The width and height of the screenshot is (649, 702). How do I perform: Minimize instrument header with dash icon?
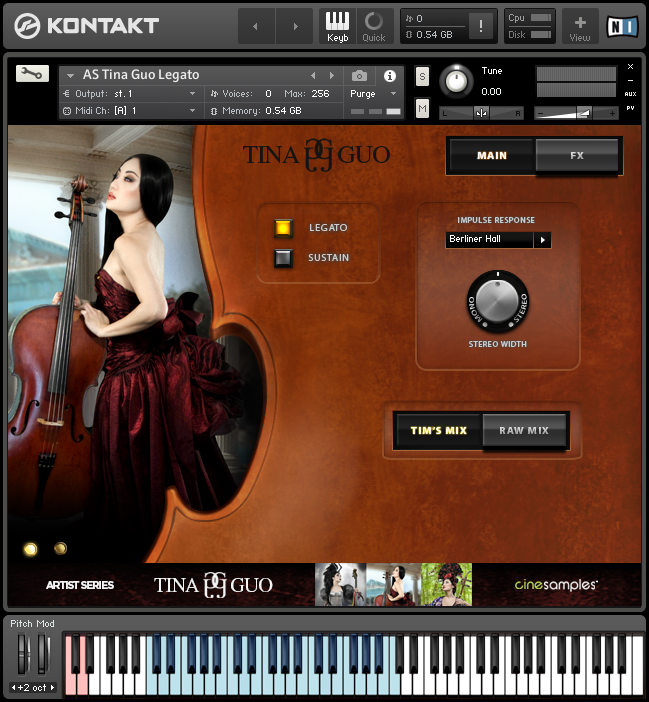tap(630, 81)
